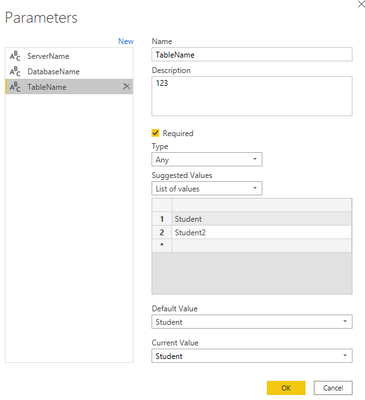Open the Type dropdown set to Any
Viewport: 365px width, 400px height.
point(207,159)
